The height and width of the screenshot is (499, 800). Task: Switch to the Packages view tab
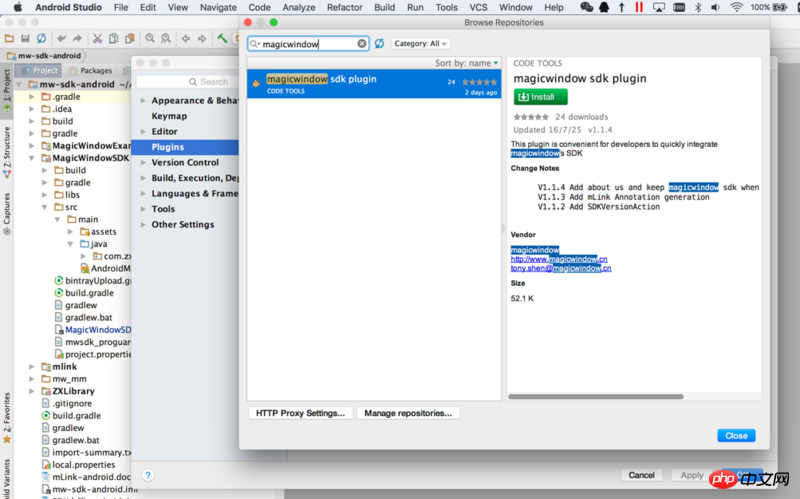point(91,70)
